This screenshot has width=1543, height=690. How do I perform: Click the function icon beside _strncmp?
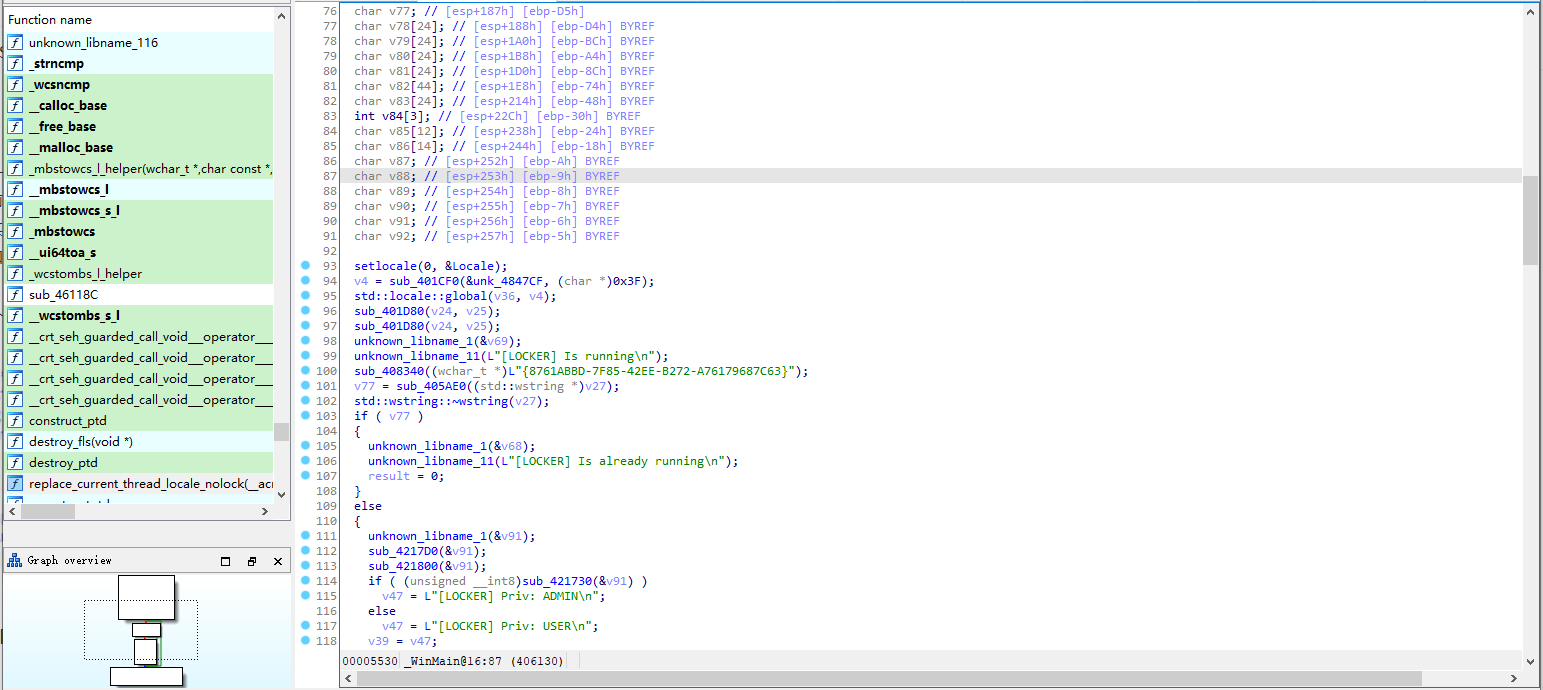15,64
